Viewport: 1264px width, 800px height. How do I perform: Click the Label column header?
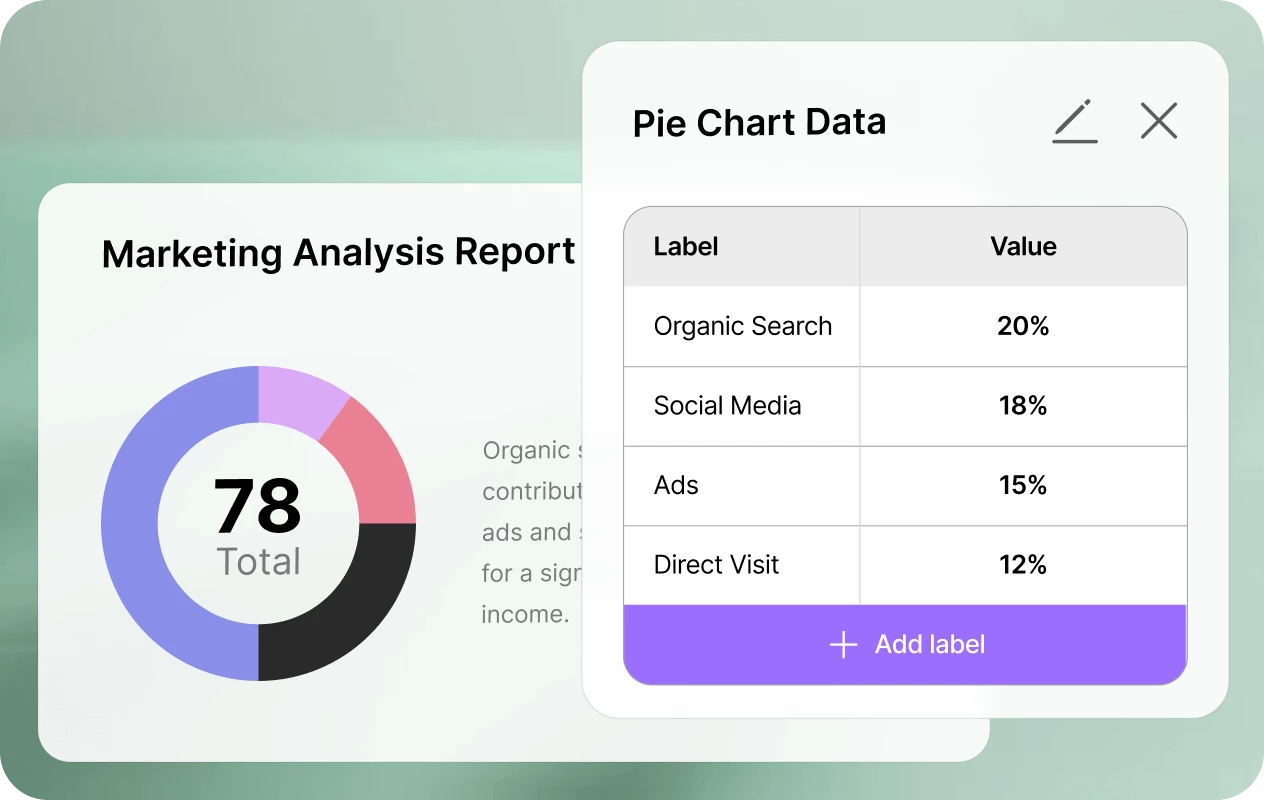pos(685,246)
